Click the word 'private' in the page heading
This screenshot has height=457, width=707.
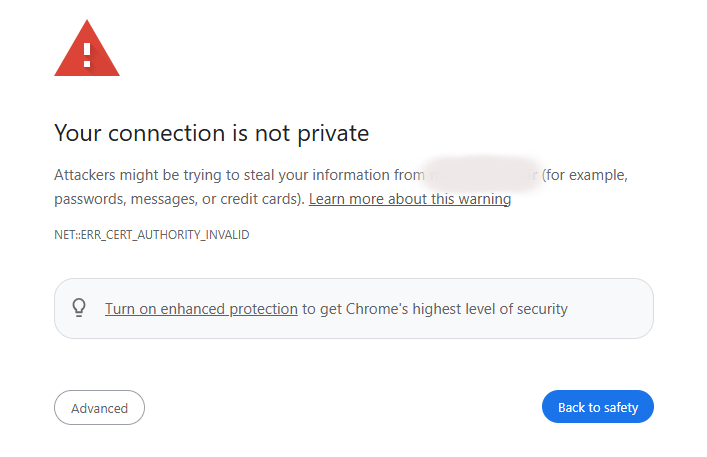333,133
